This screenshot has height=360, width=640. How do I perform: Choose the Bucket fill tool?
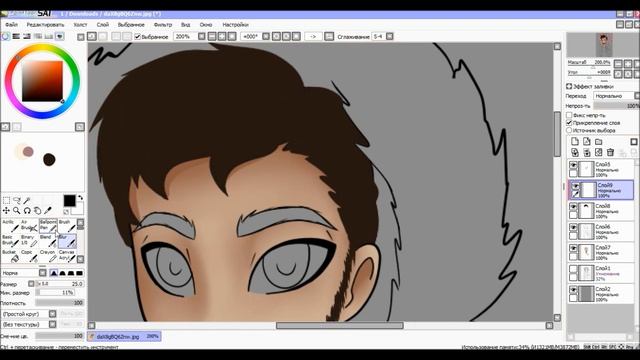(11, 256)
